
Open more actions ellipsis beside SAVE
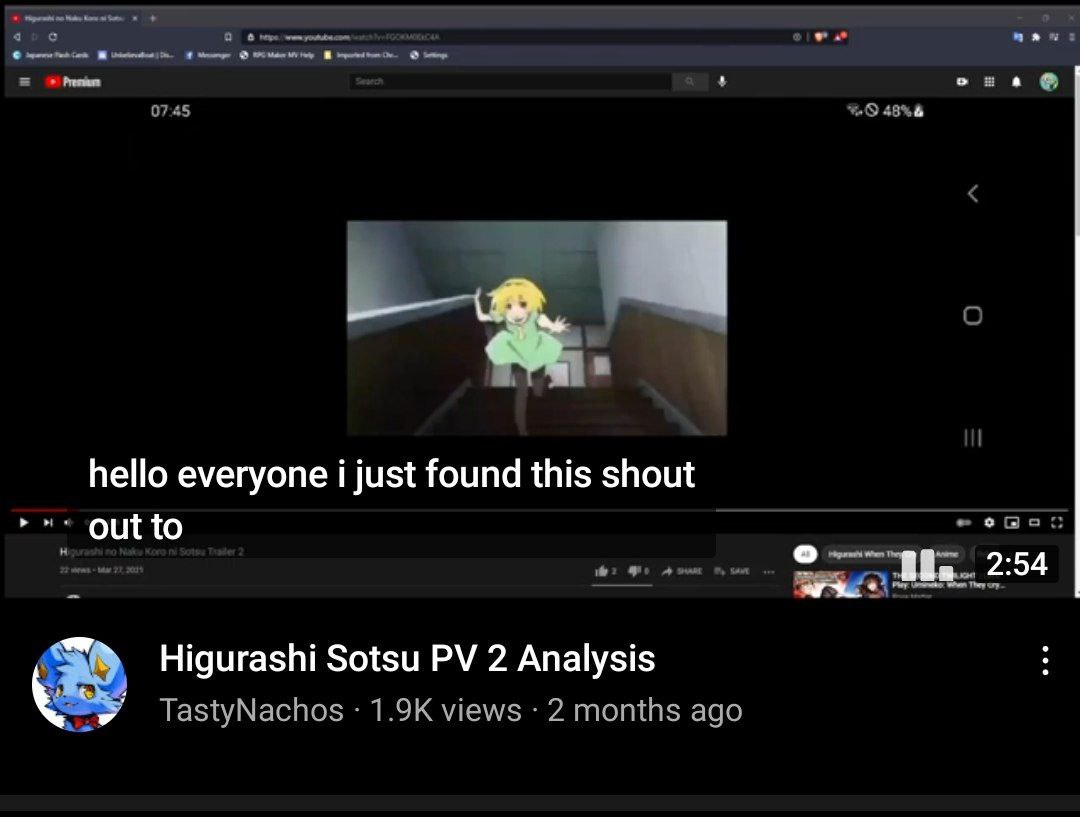point(769,572)
